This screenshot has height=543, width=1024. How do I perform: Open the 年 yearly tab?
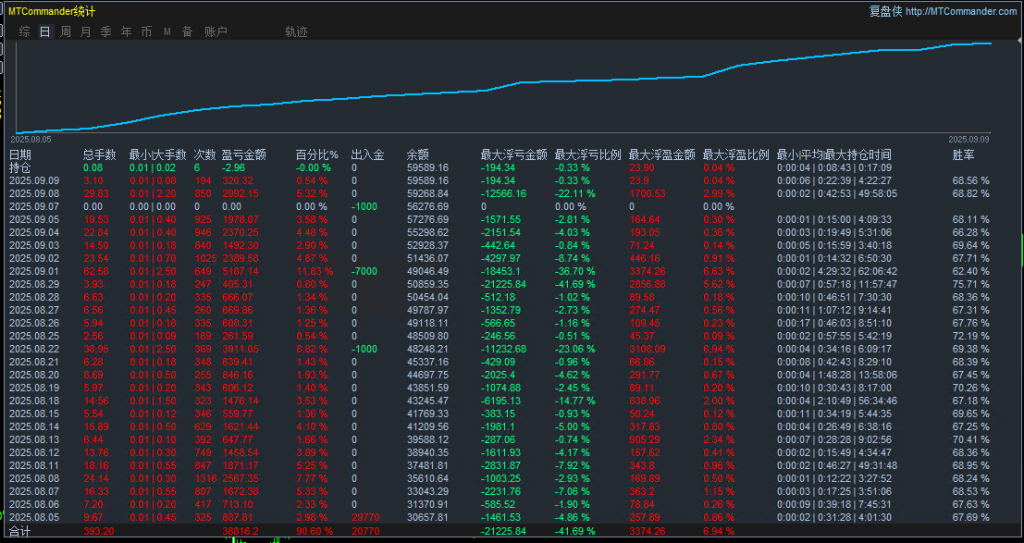click(x=126, y=32)
